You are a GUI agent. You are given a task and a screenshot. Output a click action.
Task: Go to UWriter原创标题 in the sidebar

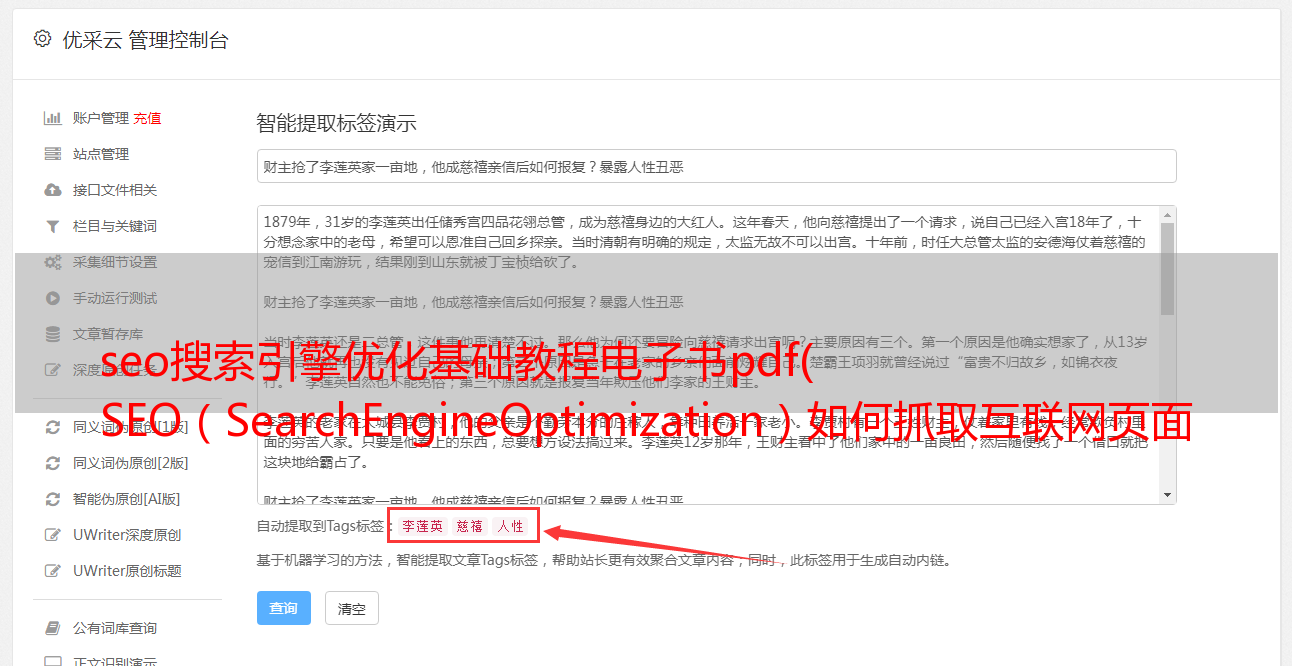pyautogui.click(x=127, y=571)
